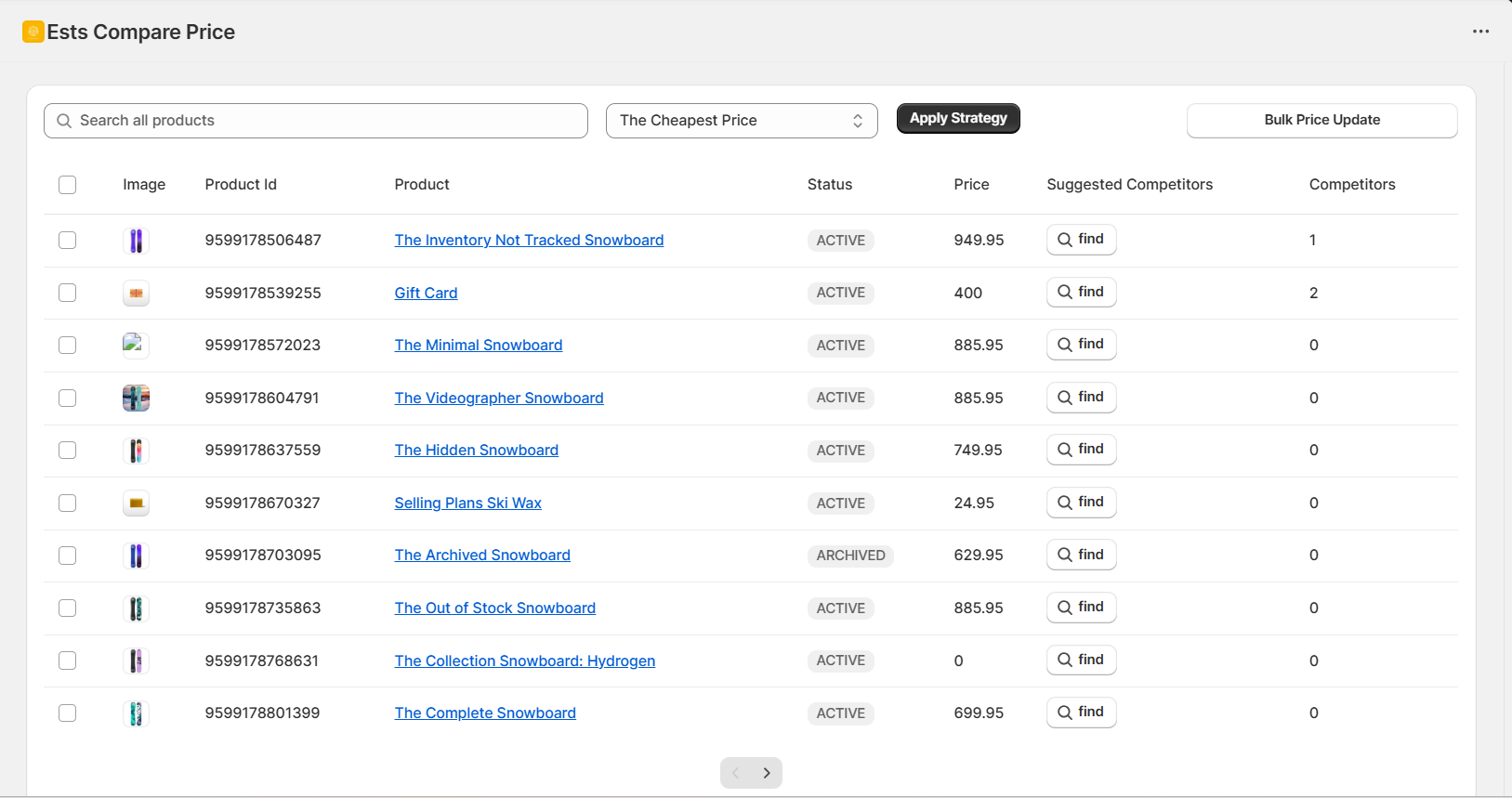Open The Cheapest Price strategy dropdown
This screenshot has width=1512, height=798.
(x=741, y=121)
